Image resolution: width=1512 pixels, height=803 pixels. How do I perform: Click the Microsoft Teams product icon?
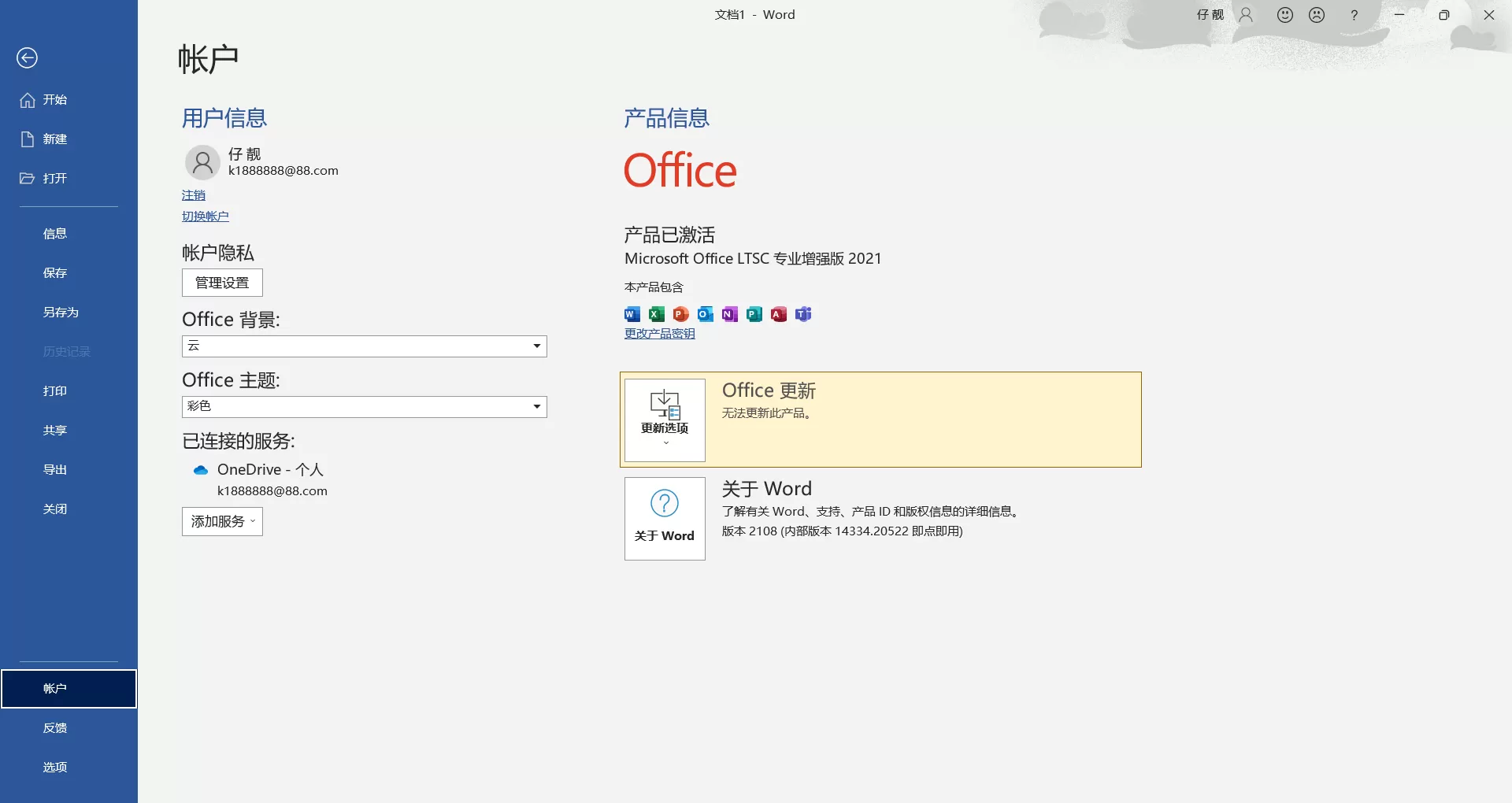coord(803,314)
